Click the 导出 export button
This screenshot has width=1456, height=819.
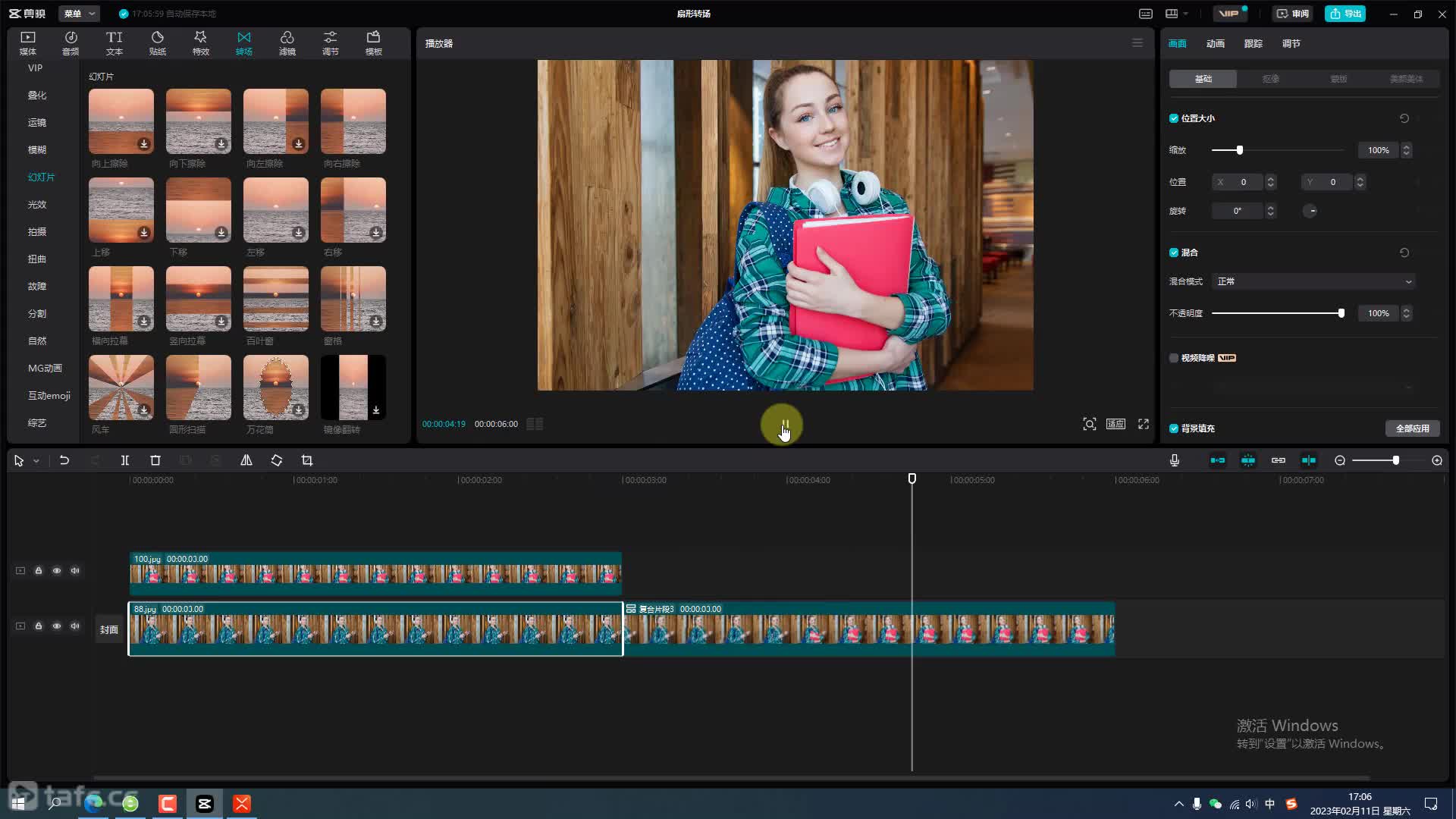coord(1345,14)
